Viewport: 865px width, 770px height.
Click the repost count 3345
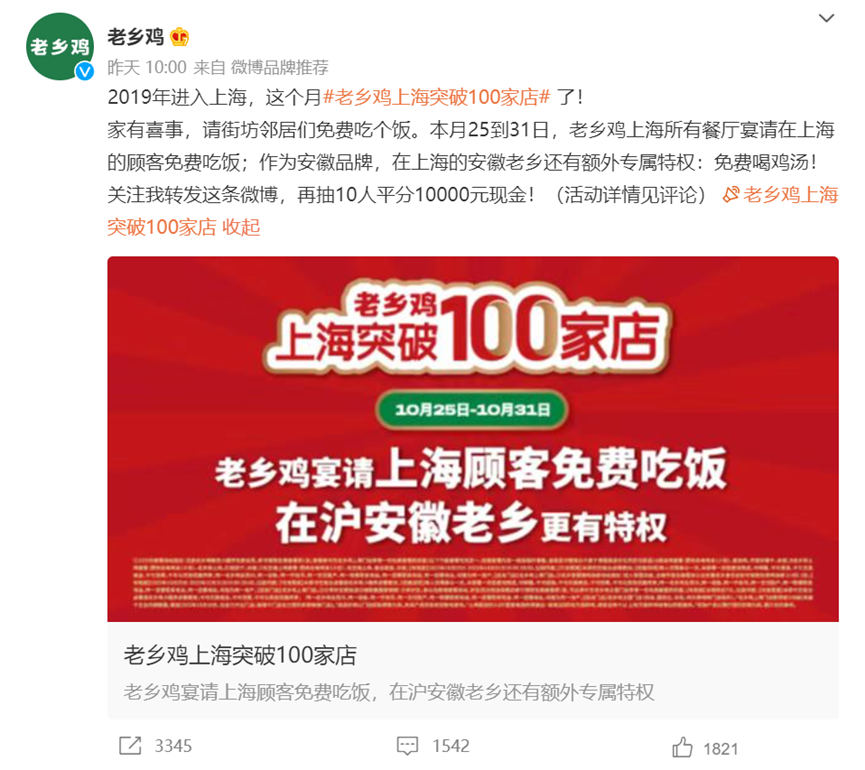point(173,746)
